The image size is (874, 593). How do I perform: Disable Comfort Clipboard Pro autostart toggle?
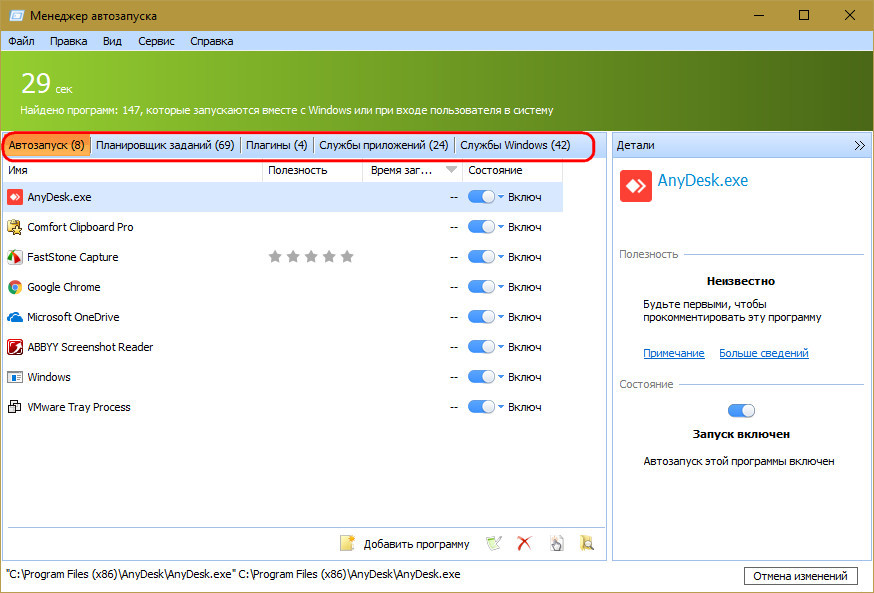pos(481,227)
